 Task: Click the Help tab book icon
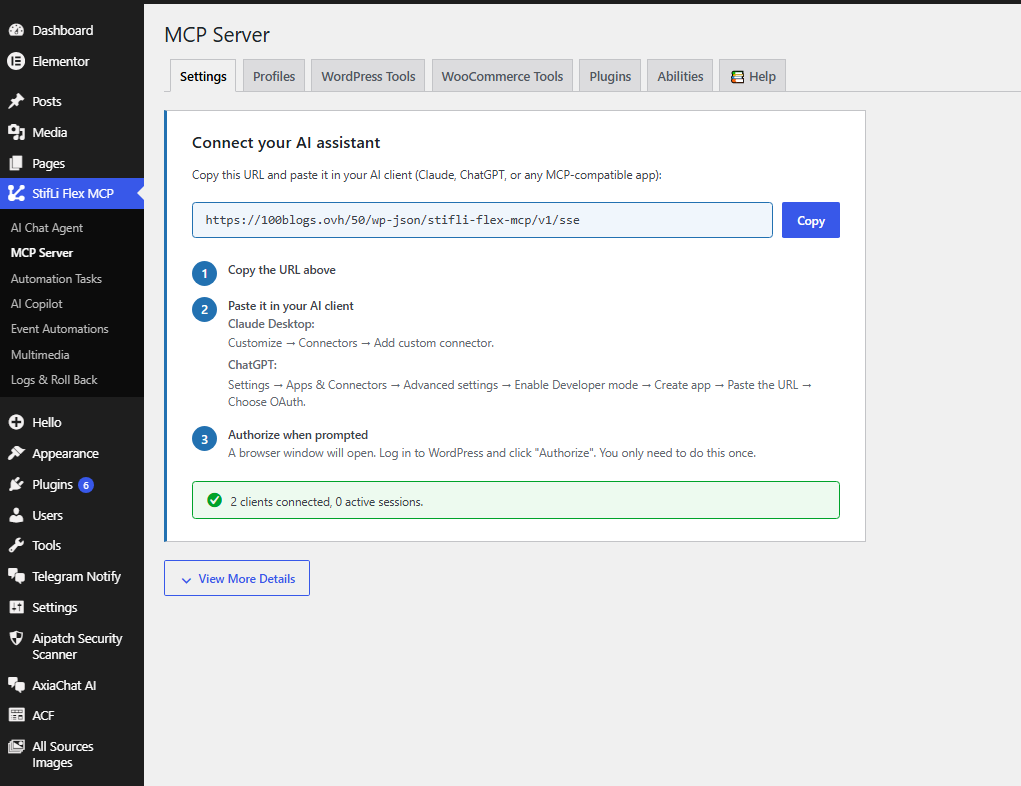(x=737, y=77)
